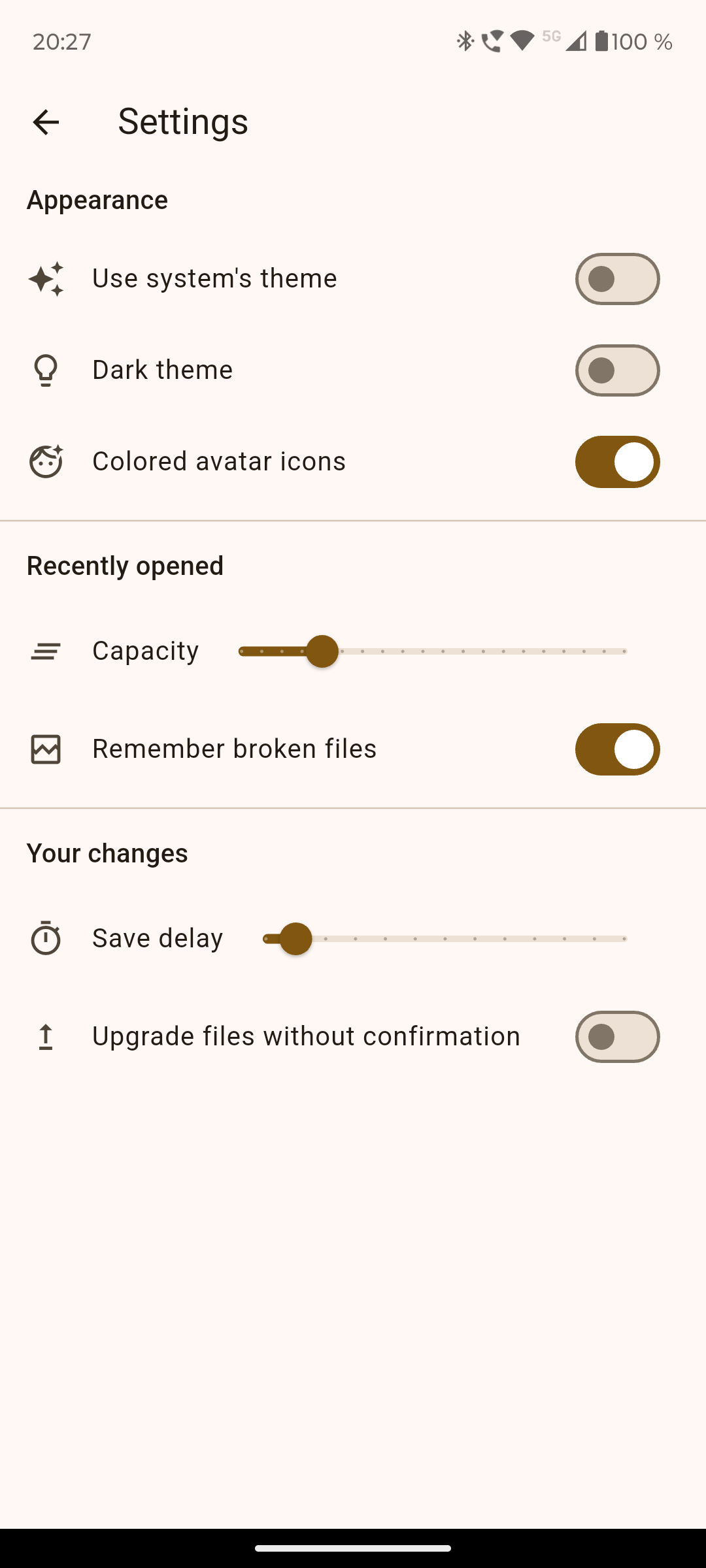Image resolution: width=706 pixels, height=1568 pixels.
Task: Click the sparkle icon beside system's theme
Action: point(46,279)
